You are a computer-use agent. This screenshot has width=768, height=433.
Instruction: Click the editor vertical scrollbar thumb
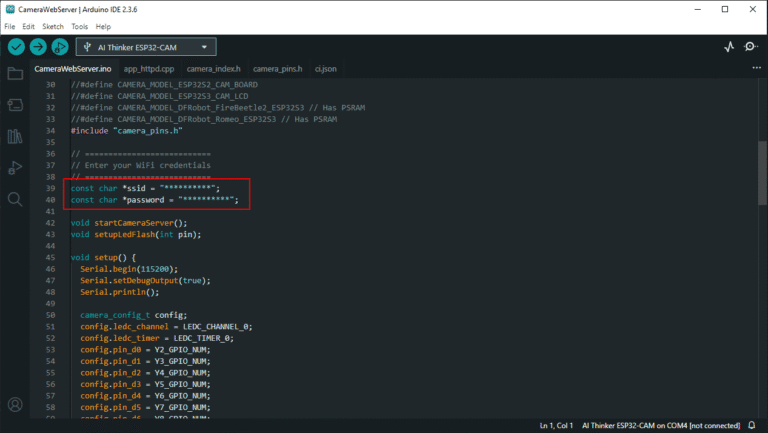(x=762, y=172)
